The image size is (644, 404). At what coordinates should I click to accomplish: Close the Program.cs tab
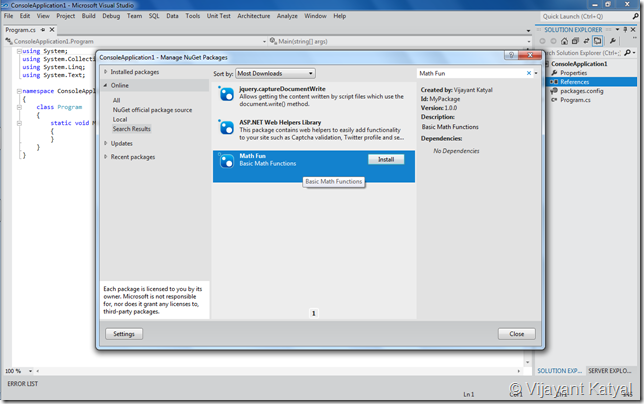(x=52, y=30)
